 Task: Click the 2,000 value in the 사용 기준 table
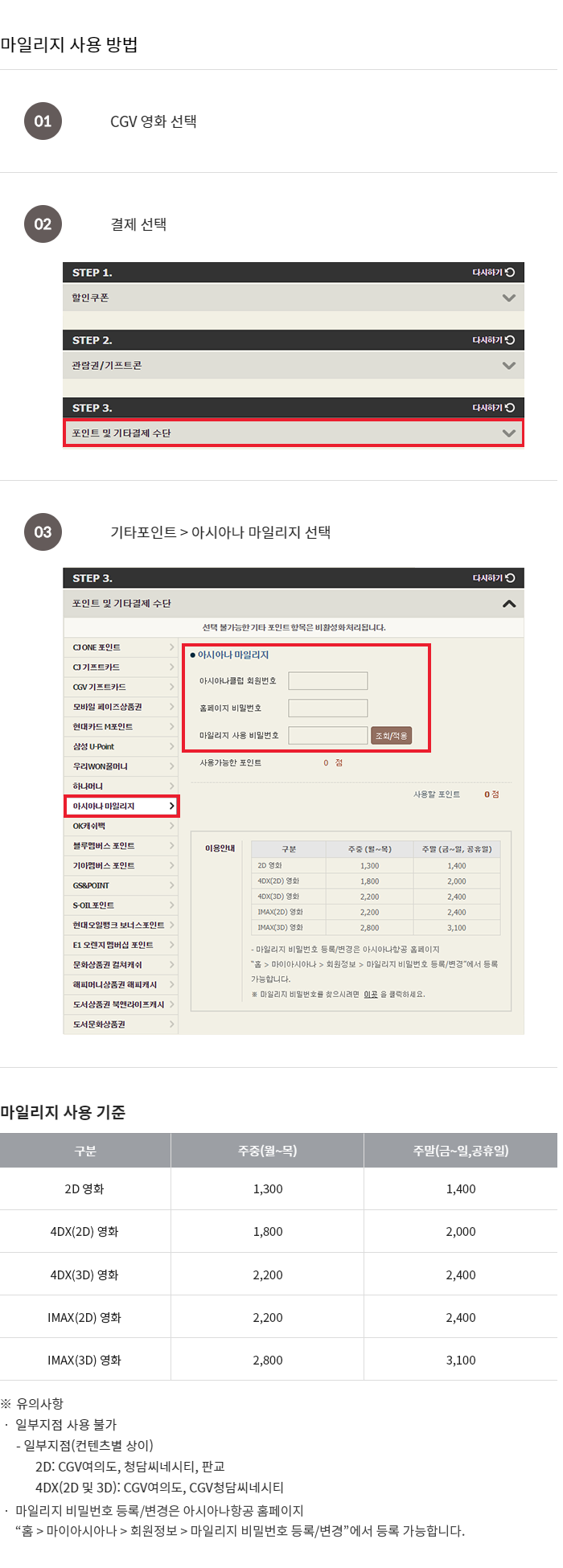coord(461,1232)
